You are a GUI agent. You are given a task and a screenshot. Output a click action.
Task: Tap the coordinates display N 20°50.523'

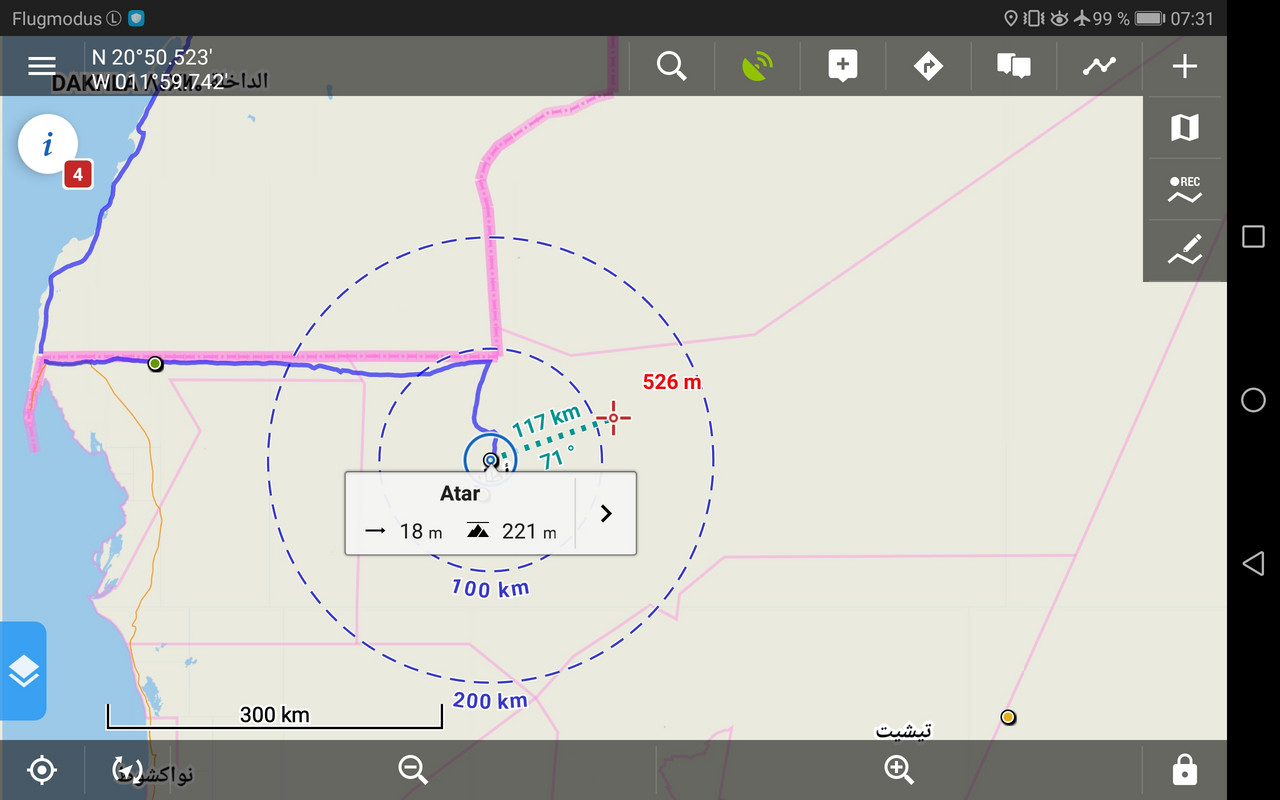(x=152, y=57)
